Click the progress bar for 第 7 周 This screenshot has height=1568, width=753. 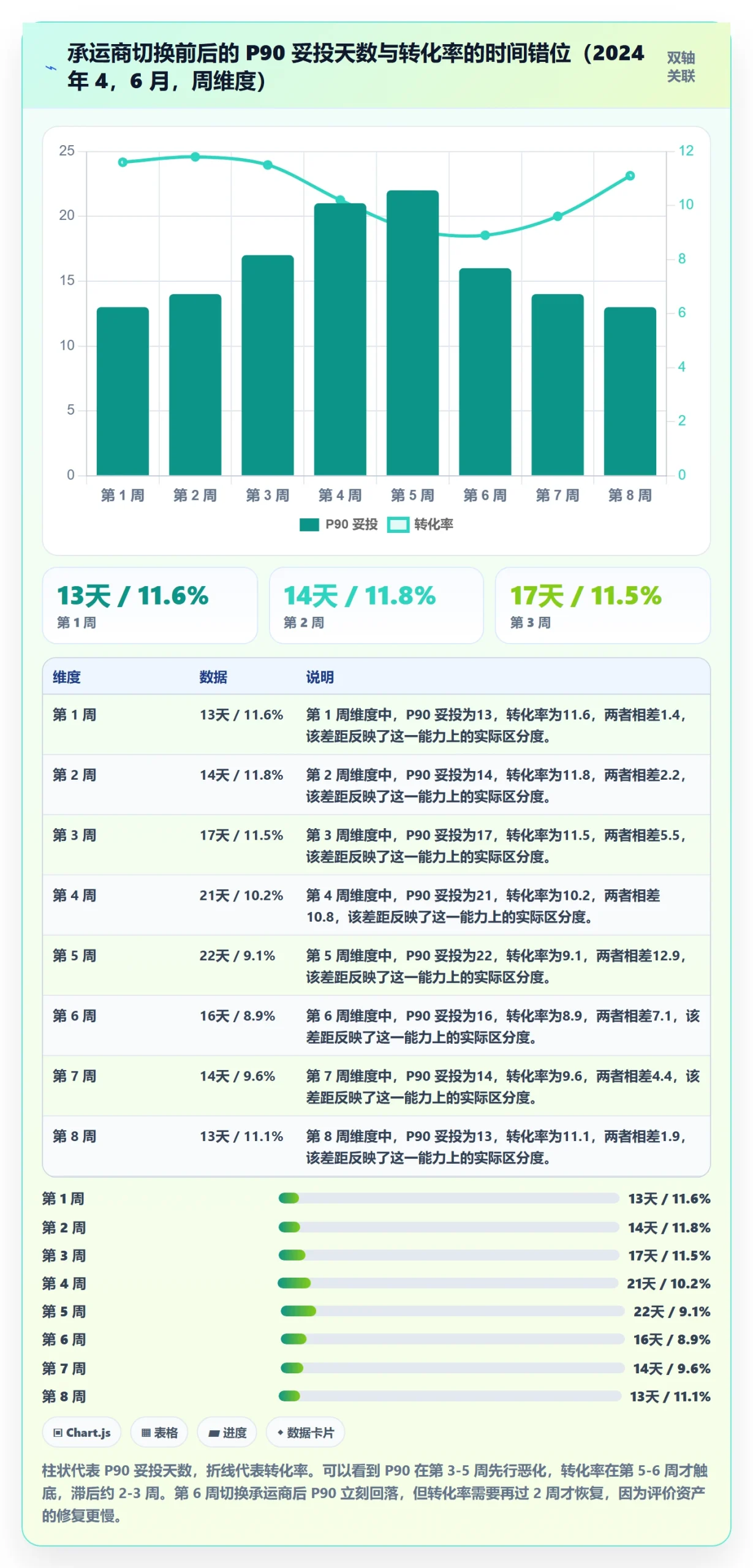(x=453, y=1368)
